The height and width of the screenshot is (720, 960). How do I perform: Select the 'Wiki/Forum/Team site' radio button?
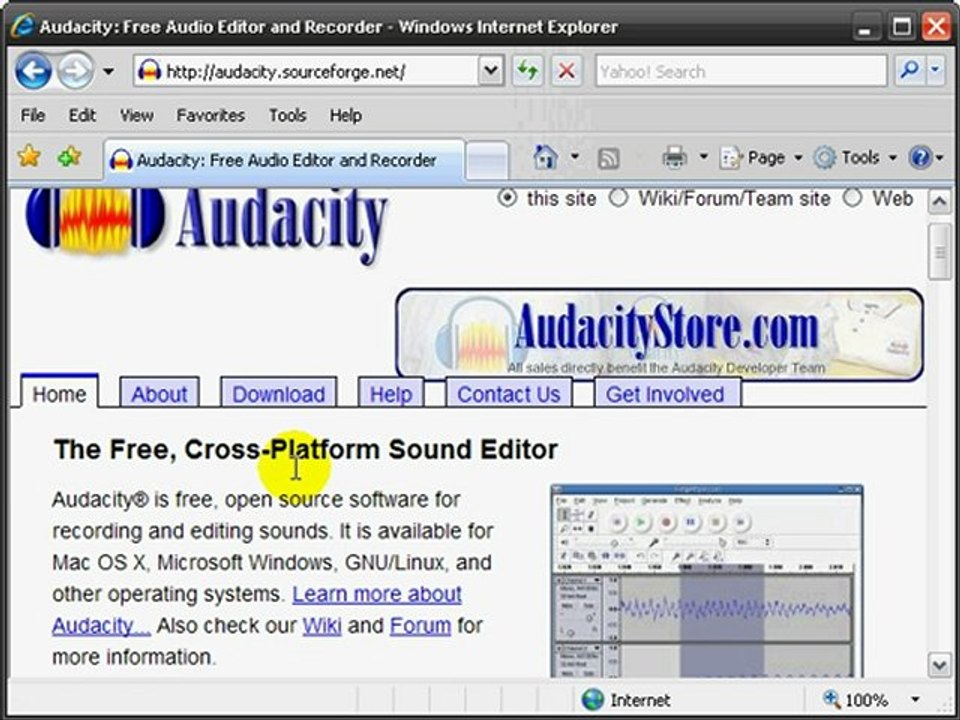[618, 198]
